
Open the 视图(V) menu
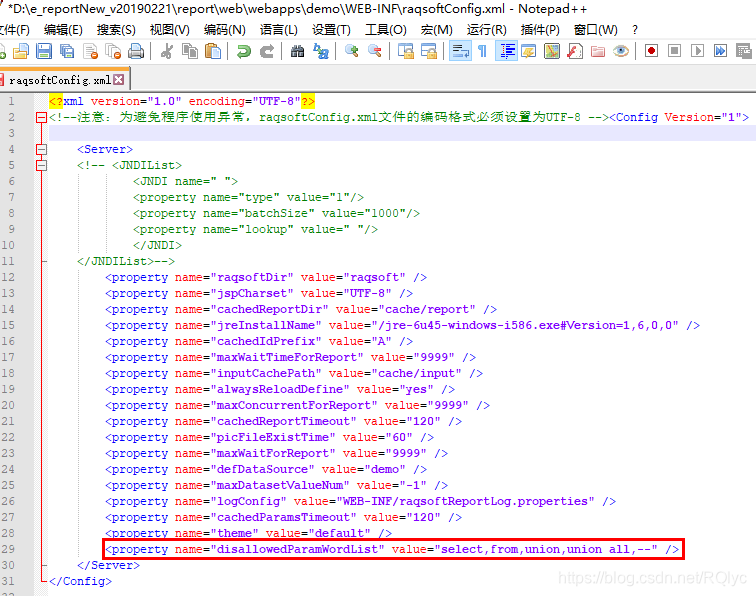point(170,30)
